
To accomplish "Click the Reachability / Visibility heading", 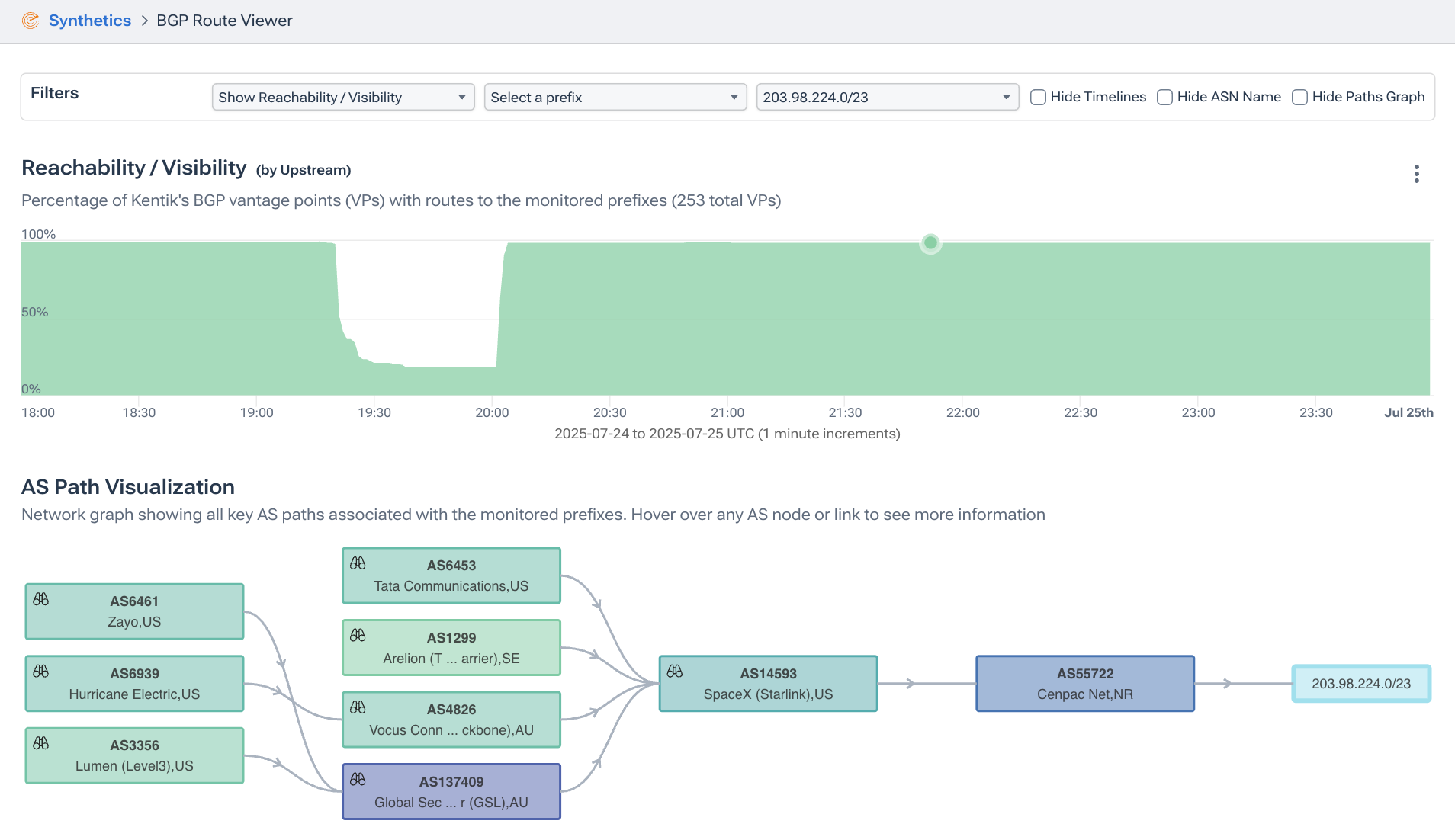I will click(134, 168).
